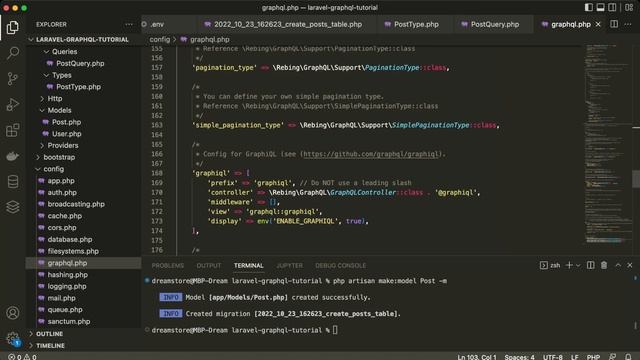640x360 pixels.
Task: Select graphql.php in the explorer tree
Action: 67,263
